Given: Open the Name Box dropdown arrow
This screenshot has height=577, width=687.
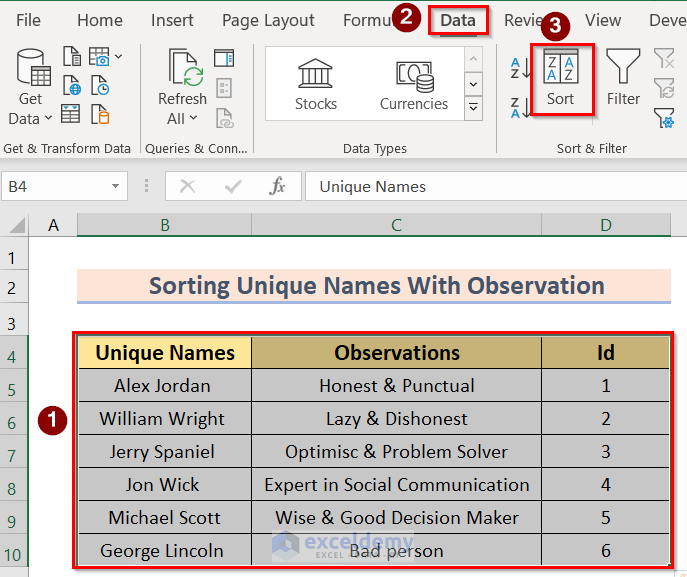Looking at the screenshot, I should tap(117, 186).
